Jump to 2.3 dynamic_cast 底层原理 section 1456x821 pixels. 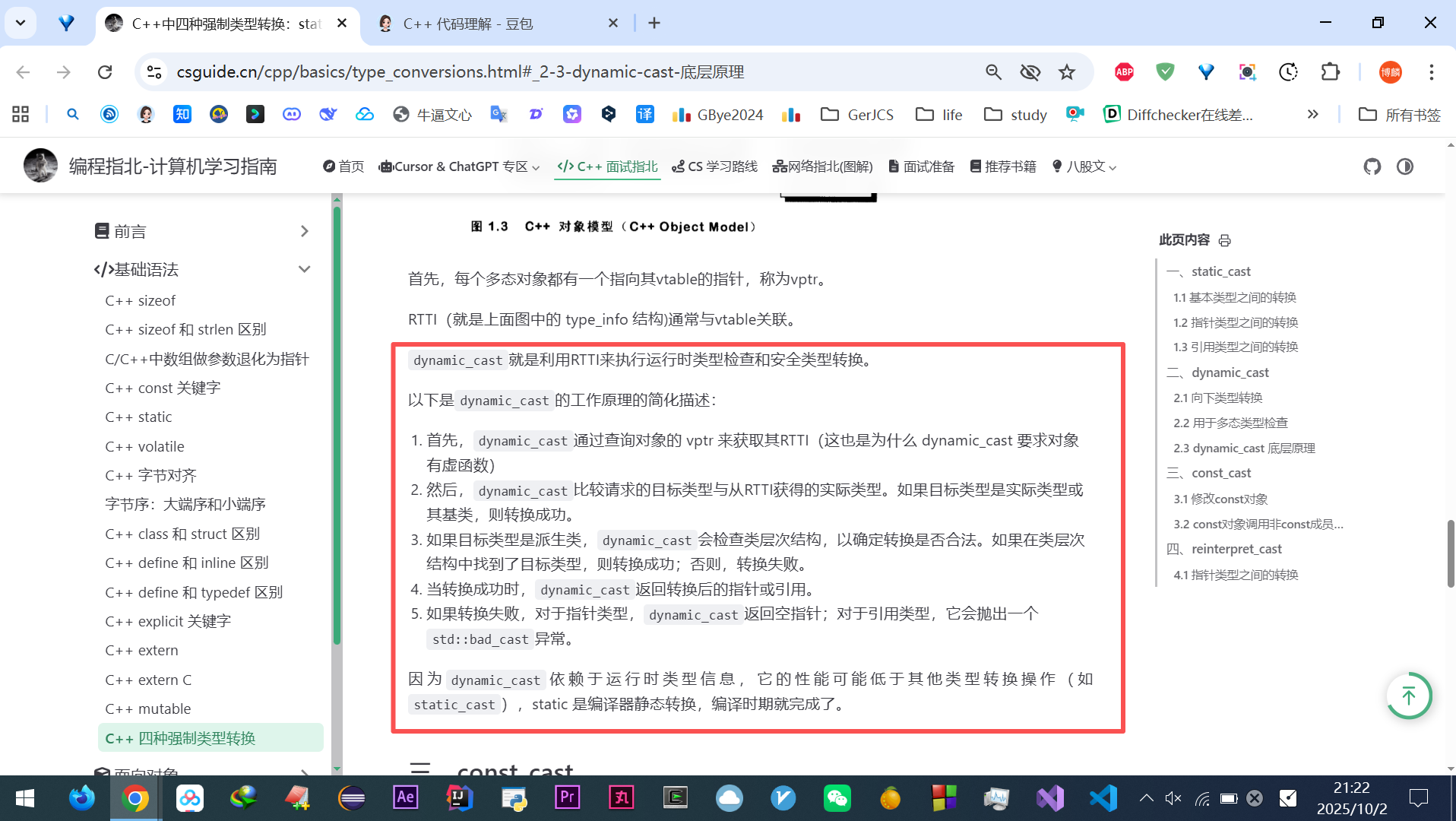tap(1244, 449)
